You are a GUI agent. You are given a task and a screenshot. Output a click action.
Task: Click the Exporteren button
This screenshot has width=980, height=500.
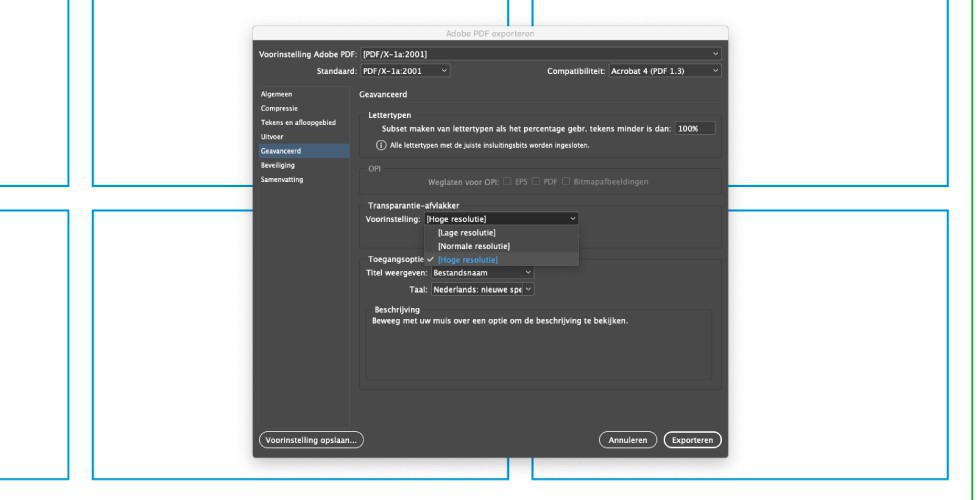pos(692,440)
